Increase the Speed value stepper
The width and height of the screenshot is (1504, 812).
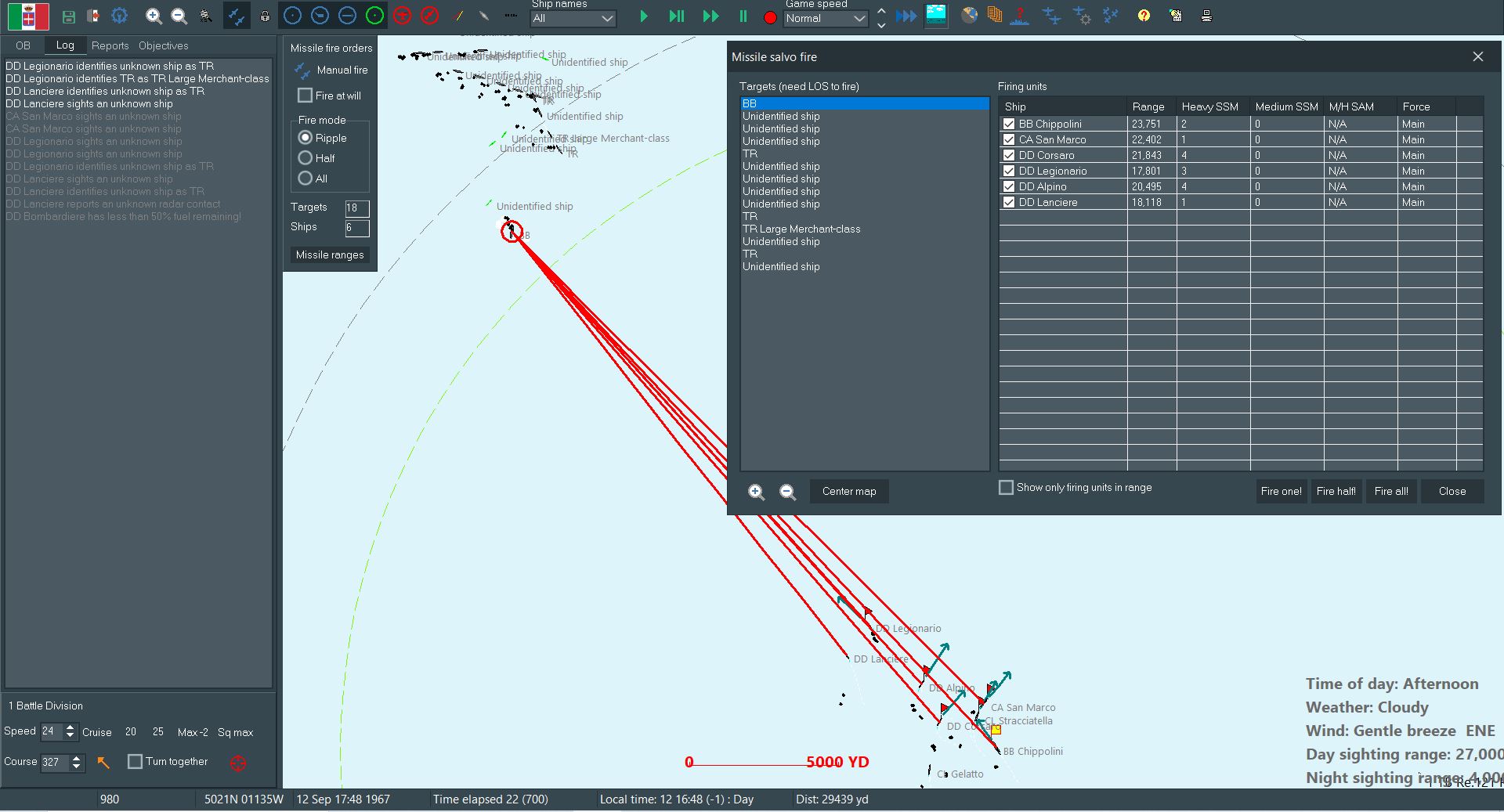click(70, 727)
